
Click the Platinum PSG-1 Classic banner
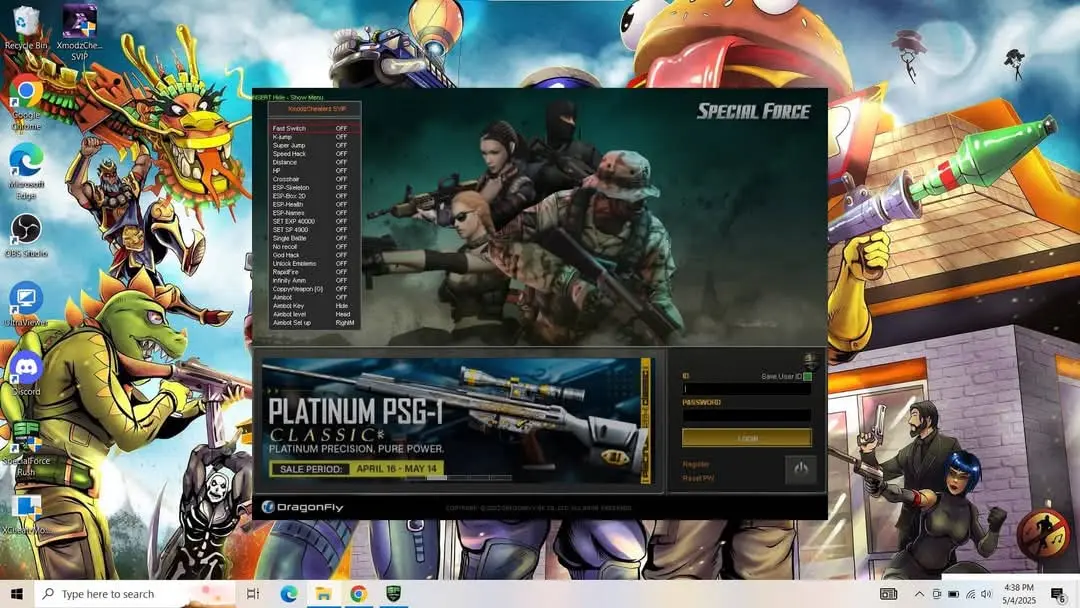point(456,420)
